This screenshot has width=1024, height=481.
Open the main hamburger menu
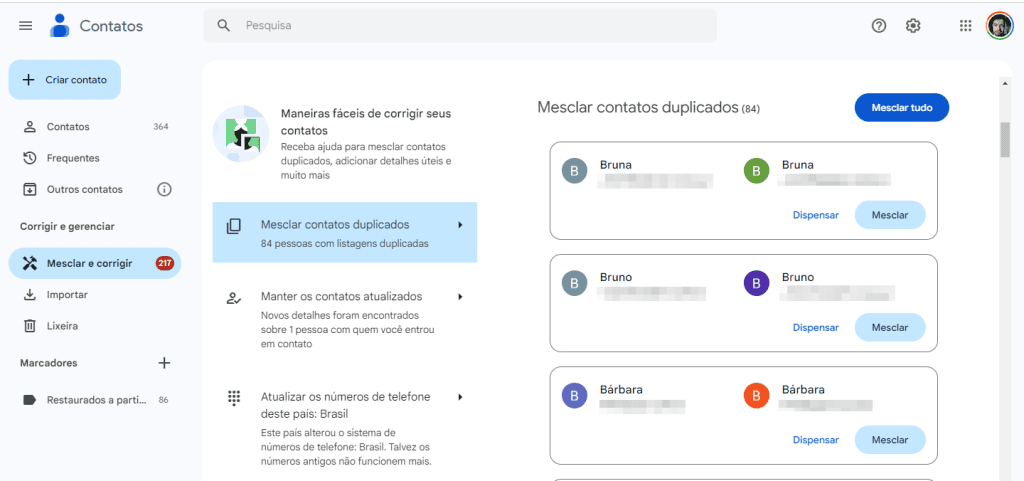click(25, 26)
